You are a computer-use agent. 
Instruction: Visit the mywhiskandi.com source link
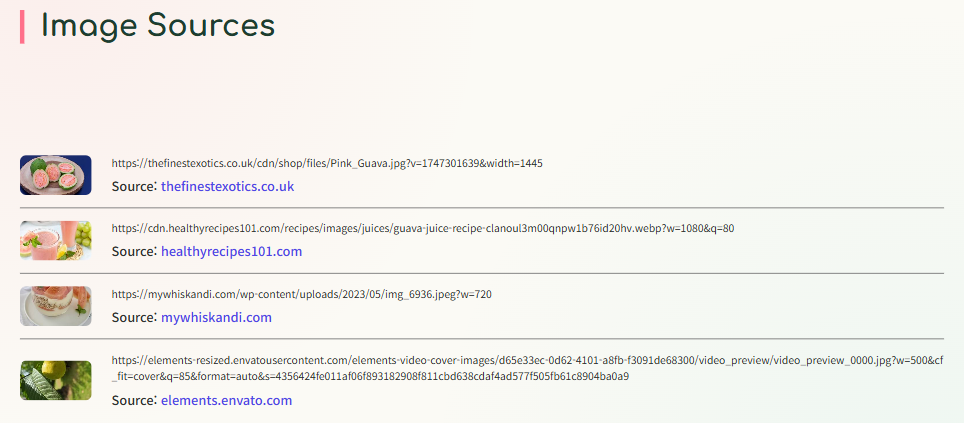click(216, 317)
